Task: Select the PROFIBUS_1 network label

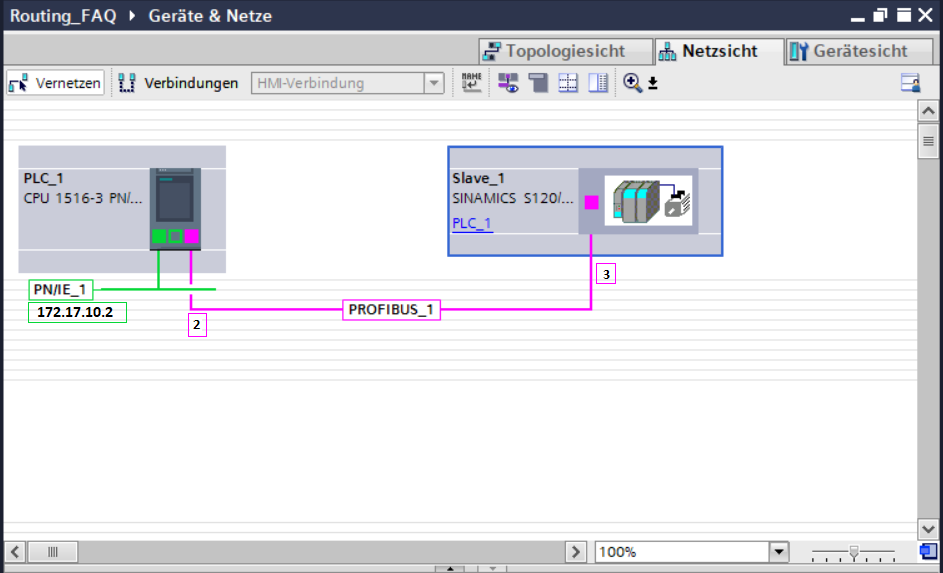Action: click(x=391, y=310)
